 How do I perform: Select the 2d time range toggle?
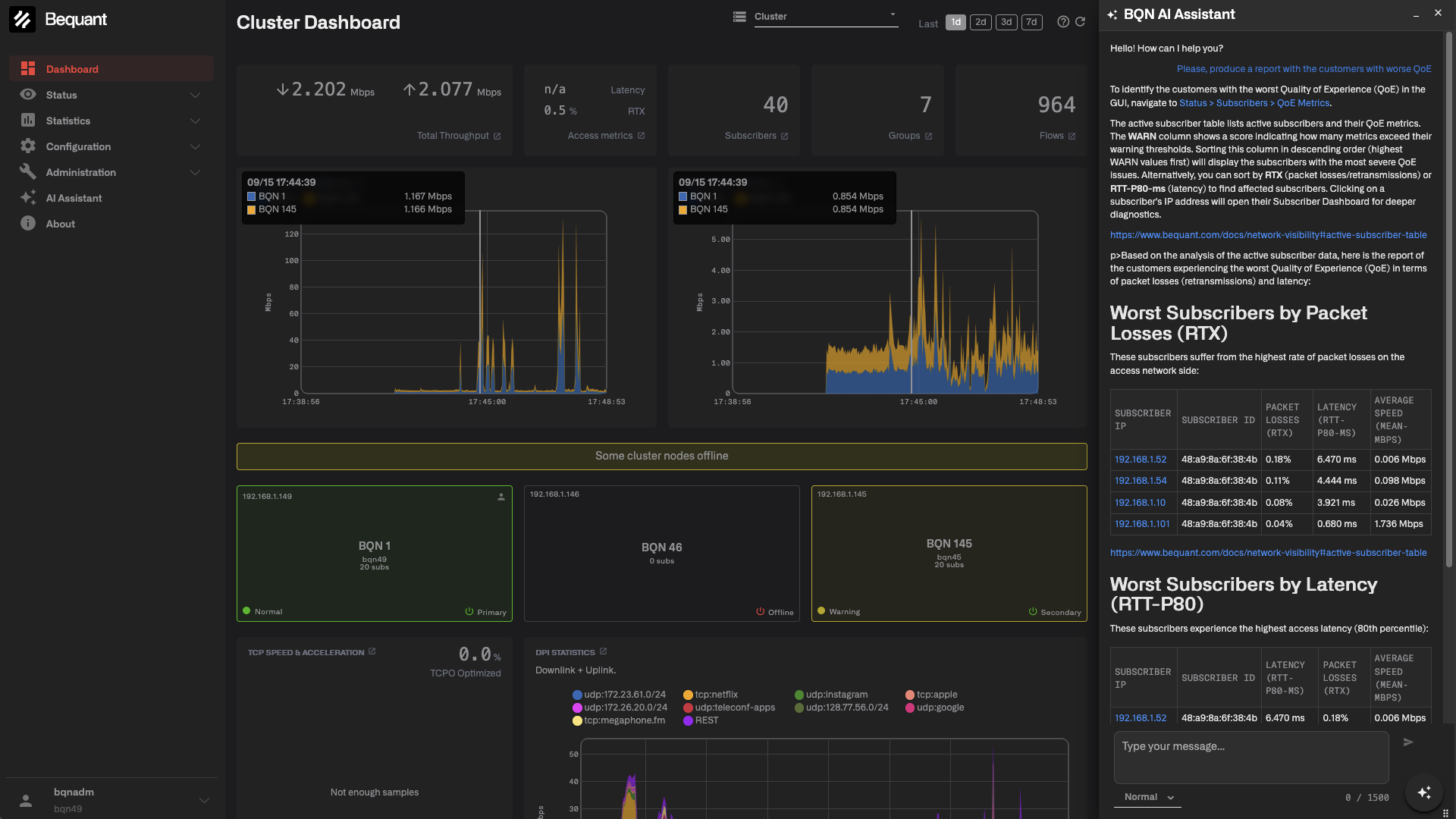tap(981, 22)
